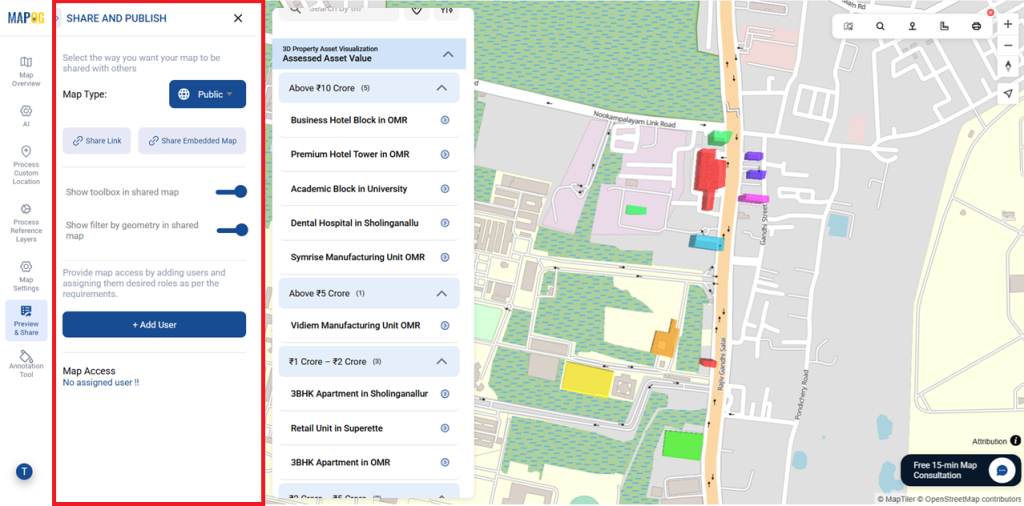Zoom out the map with minus button
The height and width of the screenshot is (506, 1024).
coord(1008,44)
